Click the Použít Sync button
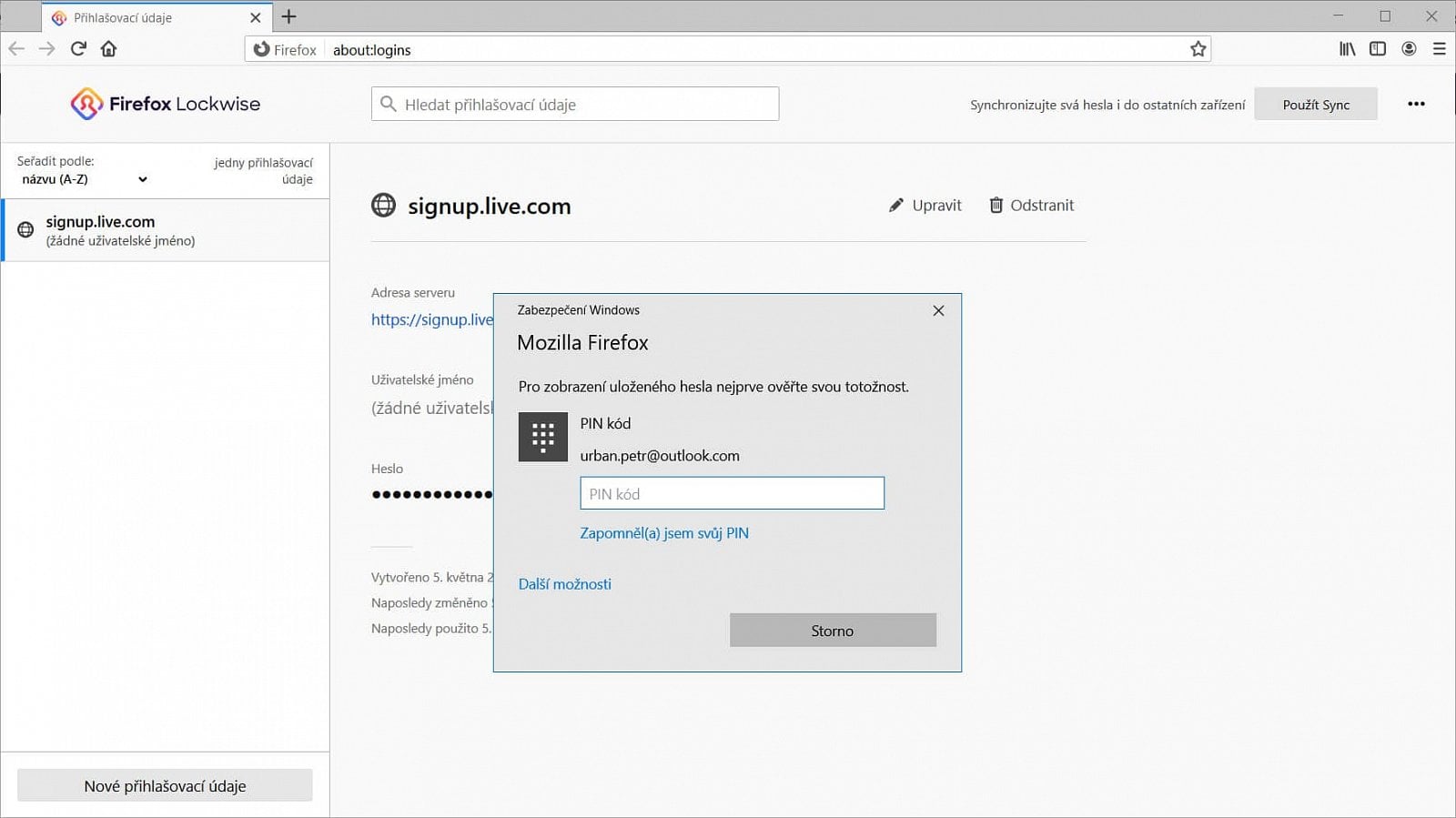 pos(1316,105)
